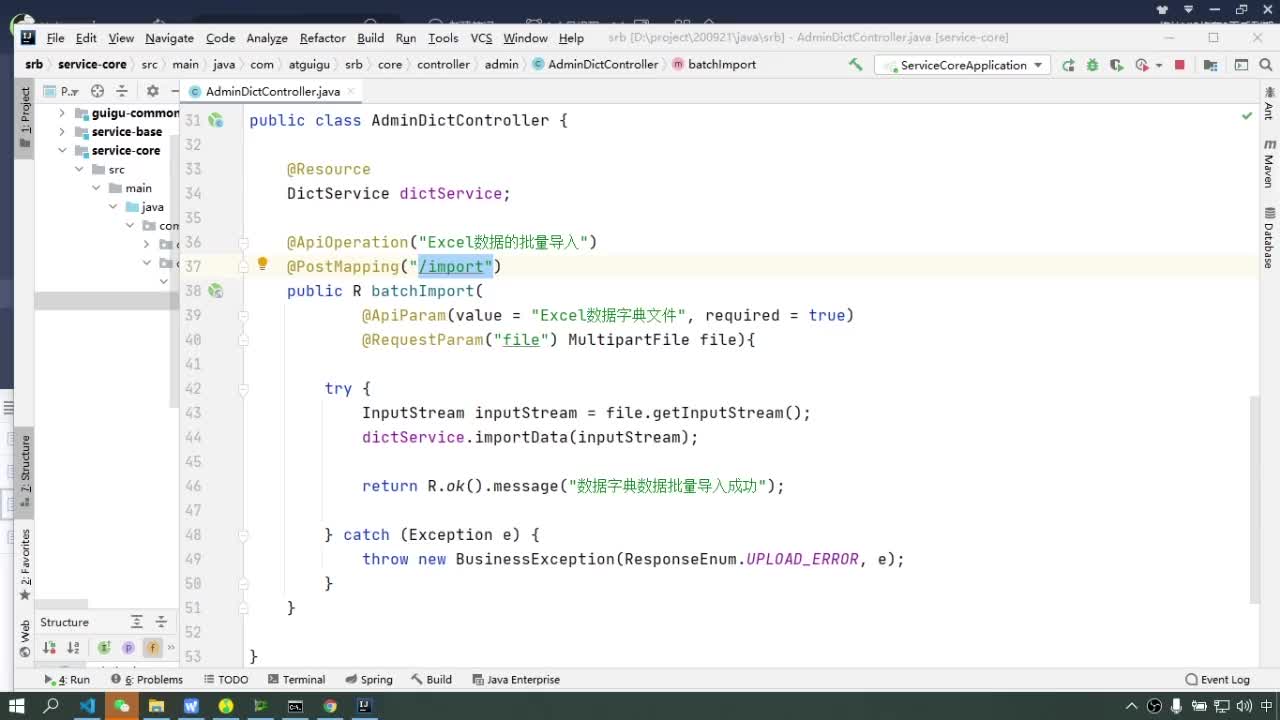Open the Spring tool window
Screen dimensions: 1280x720
(x=369, y=679)
